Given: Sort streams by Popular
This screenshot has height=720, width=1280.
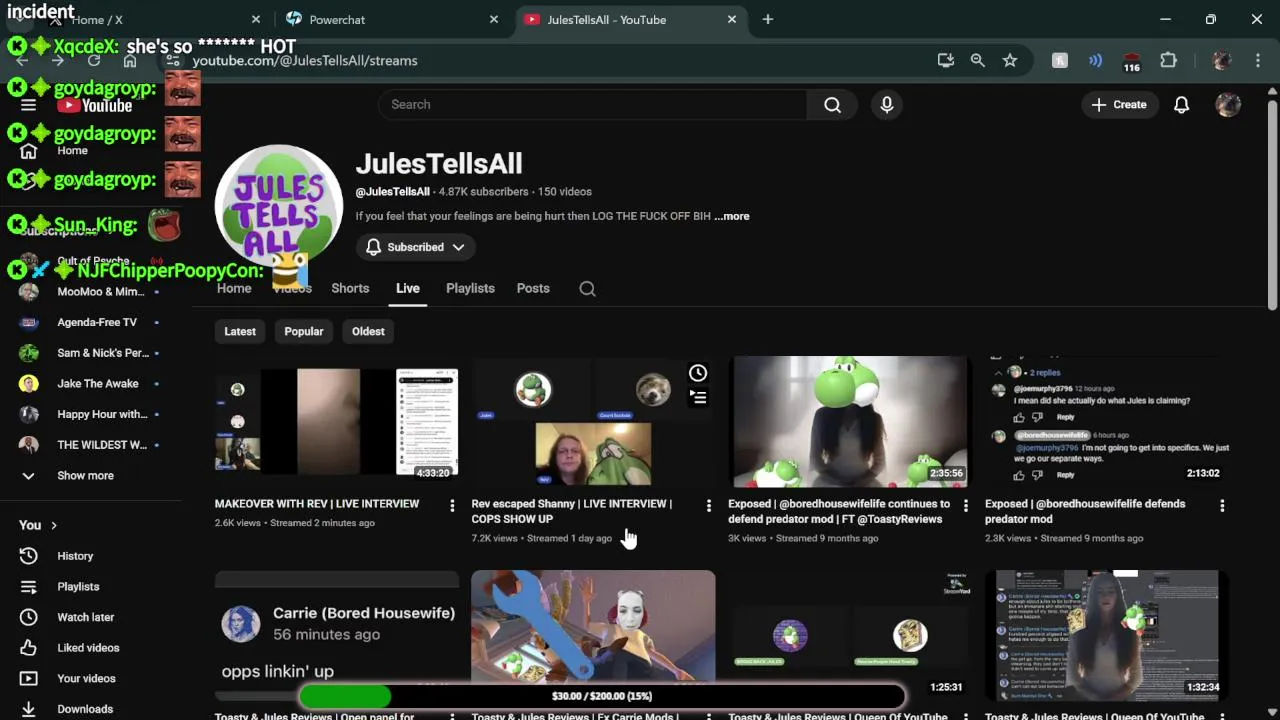Looking at the screenshot, I should (304, 331).
